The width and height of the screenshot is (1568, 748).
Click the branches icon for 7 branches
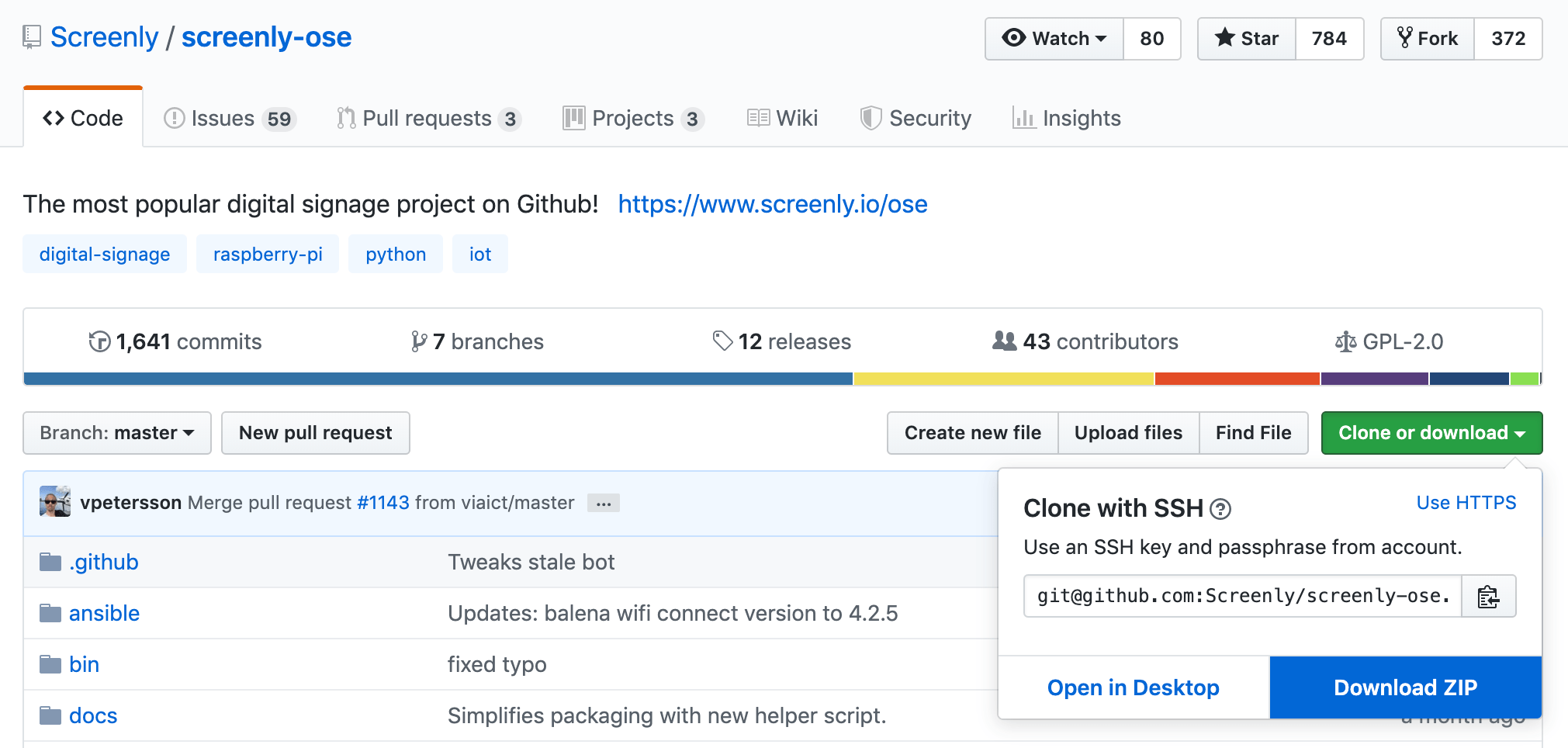pyautogui.click(x=419, y=341)
